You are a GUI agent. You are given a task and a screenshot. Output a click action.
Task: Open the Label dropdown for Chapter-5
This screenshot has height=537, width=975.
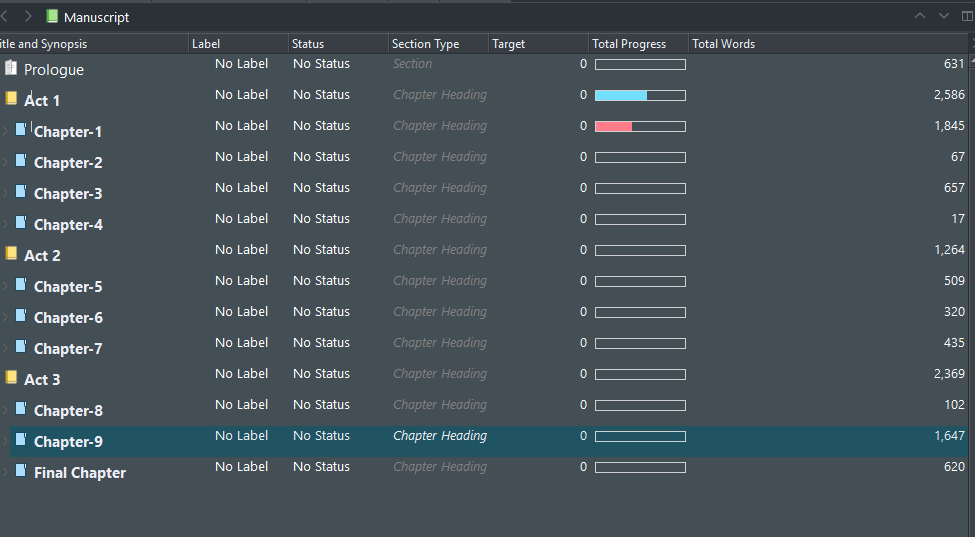pos(241,280)
